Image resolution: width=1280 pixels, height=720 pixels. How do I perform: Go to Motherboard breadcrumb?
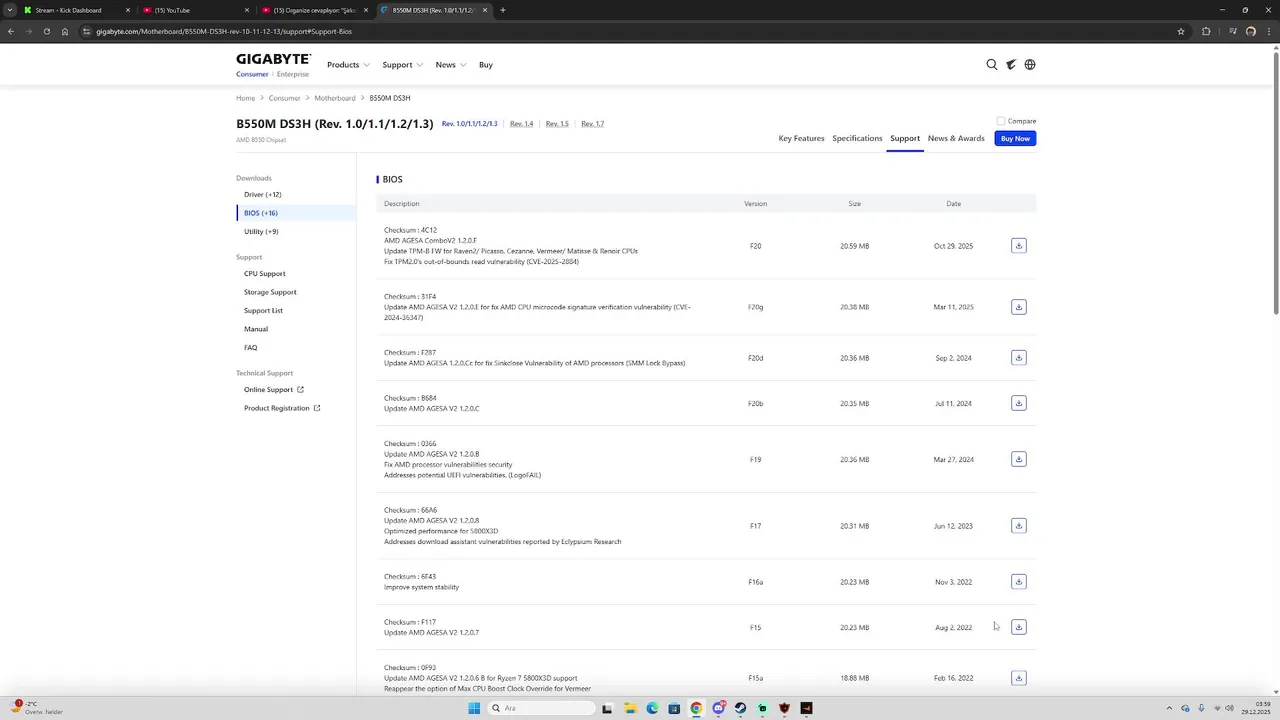(x=335, y=98)
